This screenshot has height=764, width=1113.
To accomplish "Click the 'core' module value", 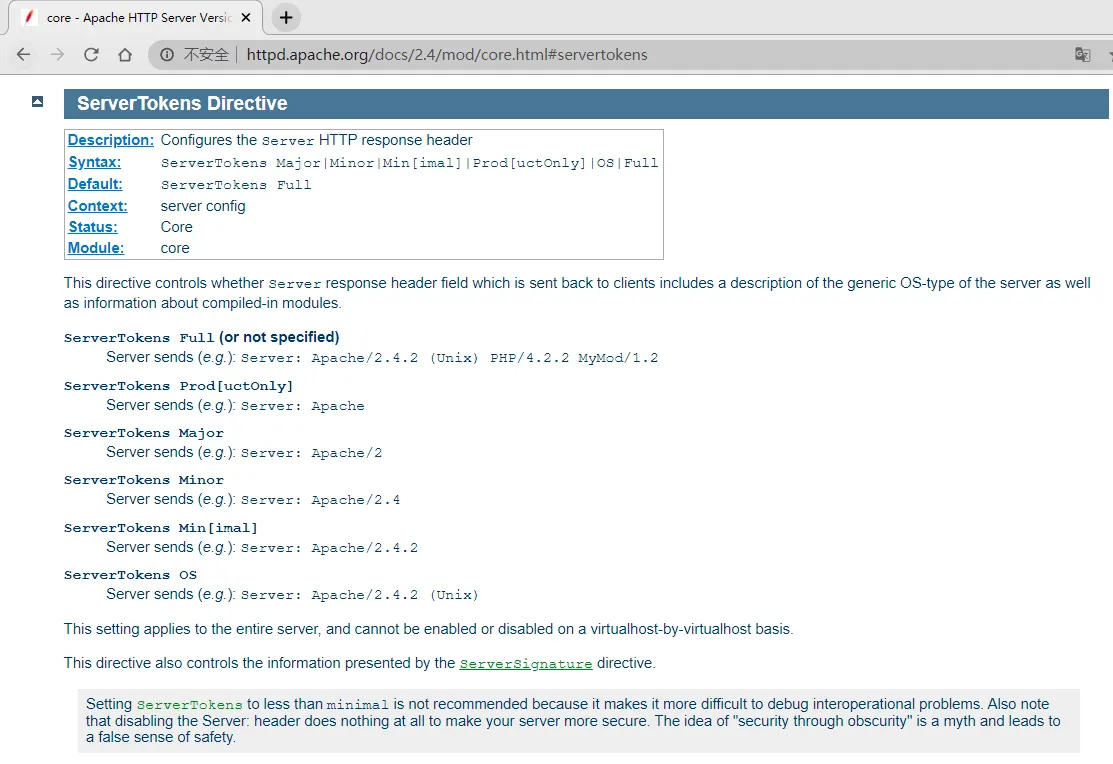I will [x=175, y=249].
